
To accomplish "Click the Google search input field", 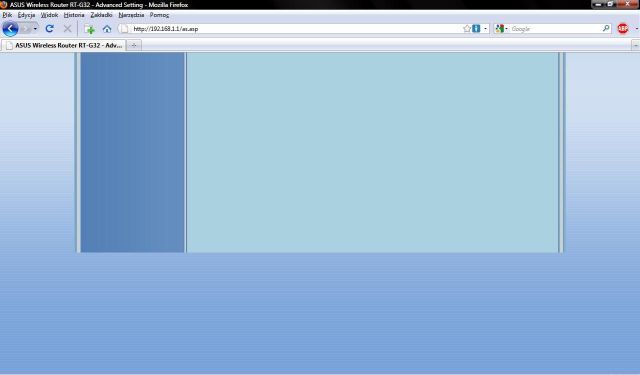I will 555,29.
